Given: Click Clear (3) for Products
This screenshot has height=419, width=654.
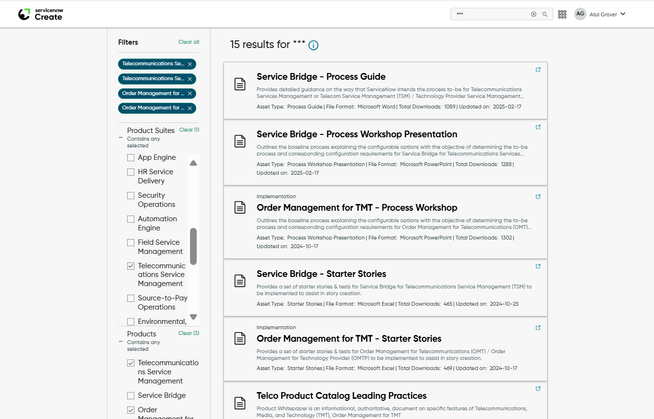Looking at the screenshot, I should click(189, 333).
